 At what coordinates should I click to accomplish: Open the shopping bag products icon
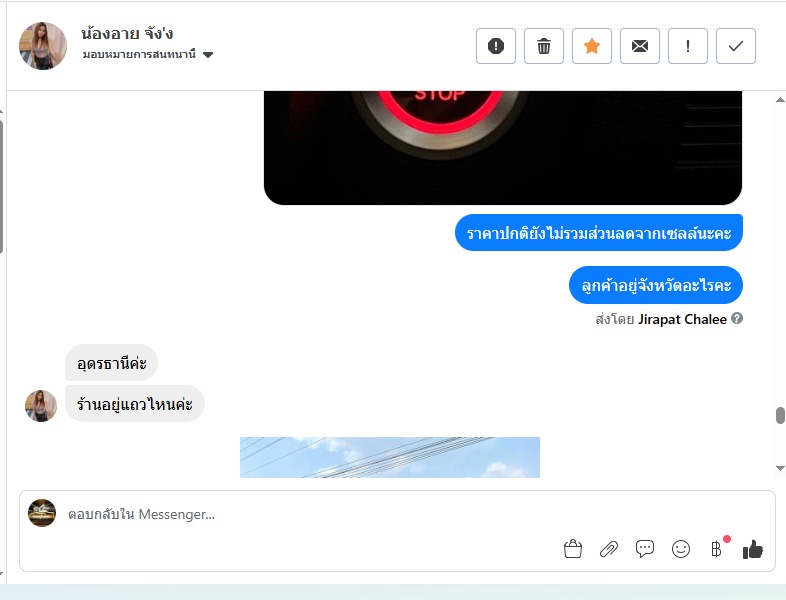coord(573,549)
